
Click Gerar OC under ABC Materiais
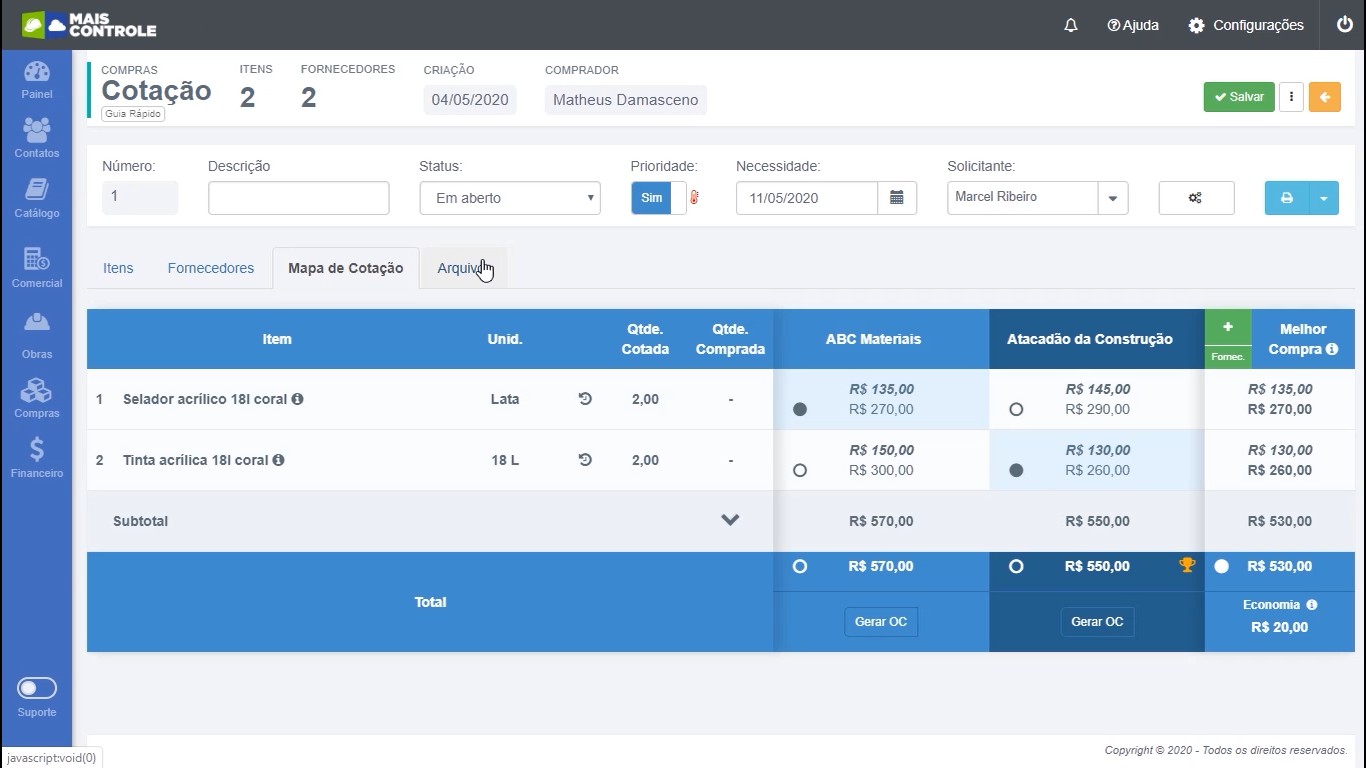pos(880,622)
